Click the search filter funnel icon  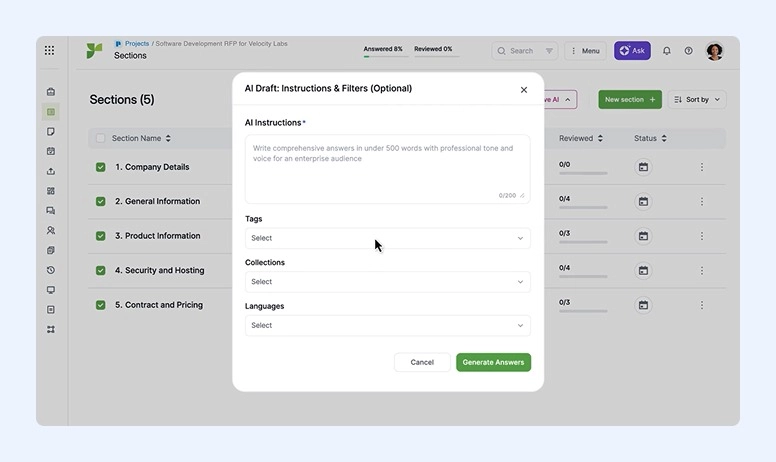pos(549,50)
